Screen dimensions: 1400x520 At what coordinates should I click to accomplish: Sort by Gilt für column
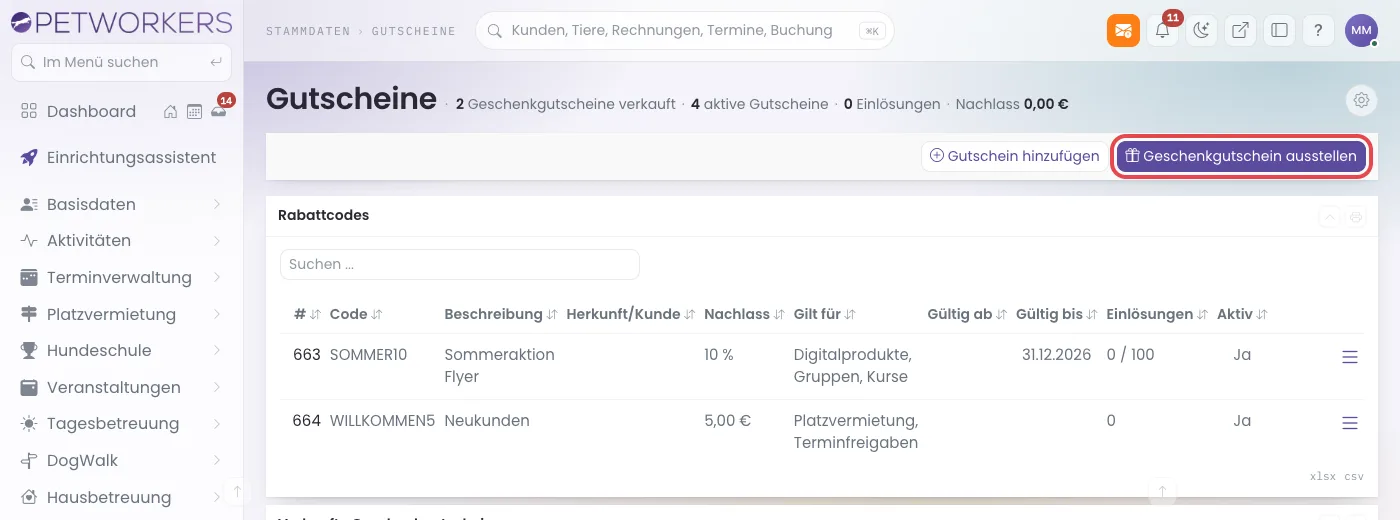tap(824, 314)
